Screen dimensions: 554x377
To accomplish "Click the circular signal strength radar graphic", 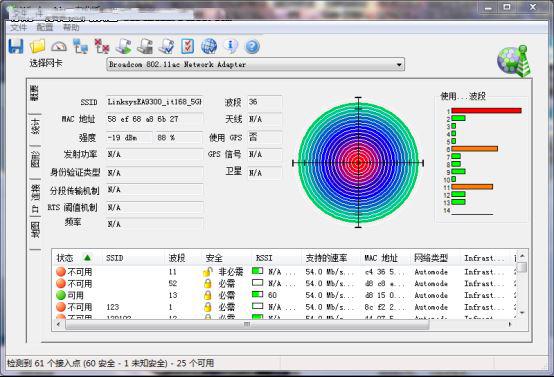I will pyautogui.click(x=358, y=163).
